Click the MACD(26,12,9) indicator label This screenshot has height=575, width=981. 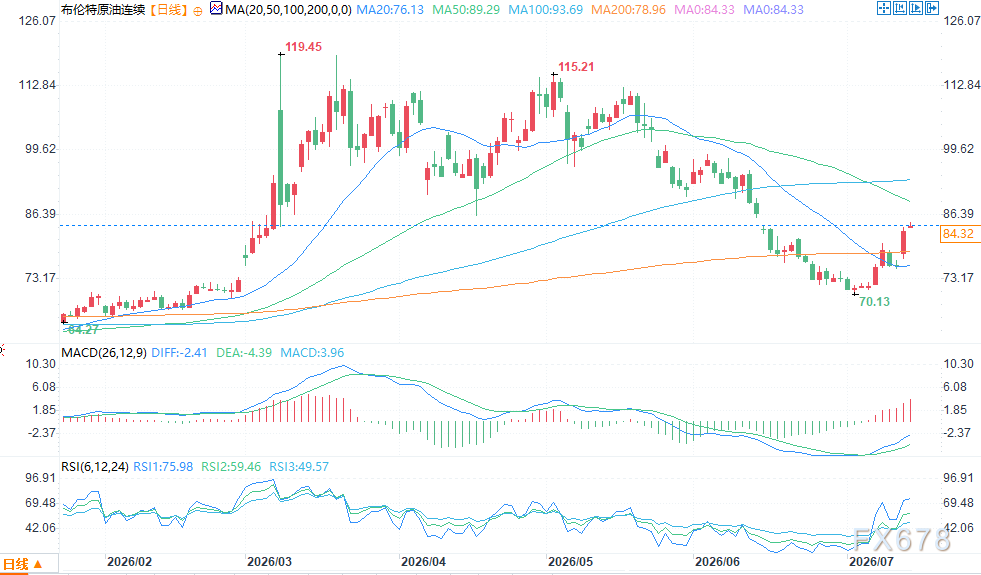104,352
